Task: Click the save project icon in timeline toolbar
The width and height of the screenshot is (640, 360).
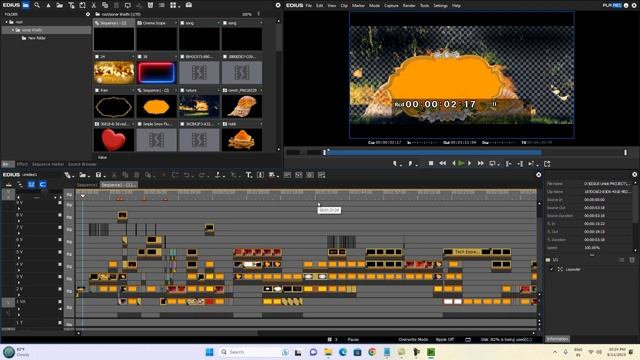Action: (x=98, y=175)
